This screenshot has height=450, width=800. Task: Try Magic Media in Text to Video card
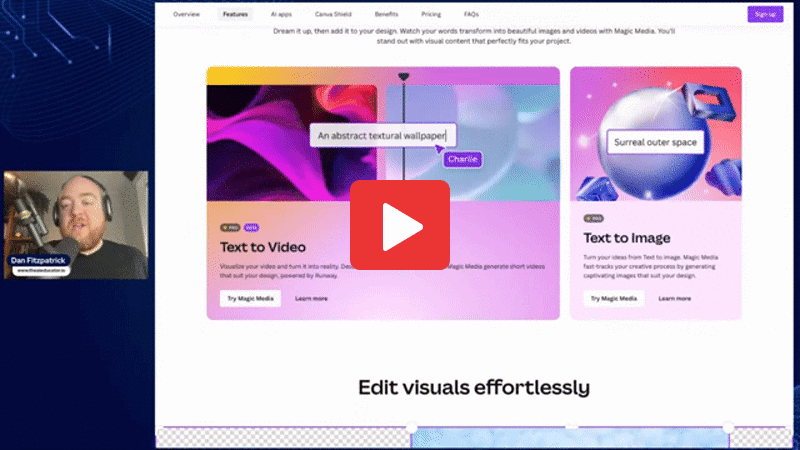click(x=251, y=298)
